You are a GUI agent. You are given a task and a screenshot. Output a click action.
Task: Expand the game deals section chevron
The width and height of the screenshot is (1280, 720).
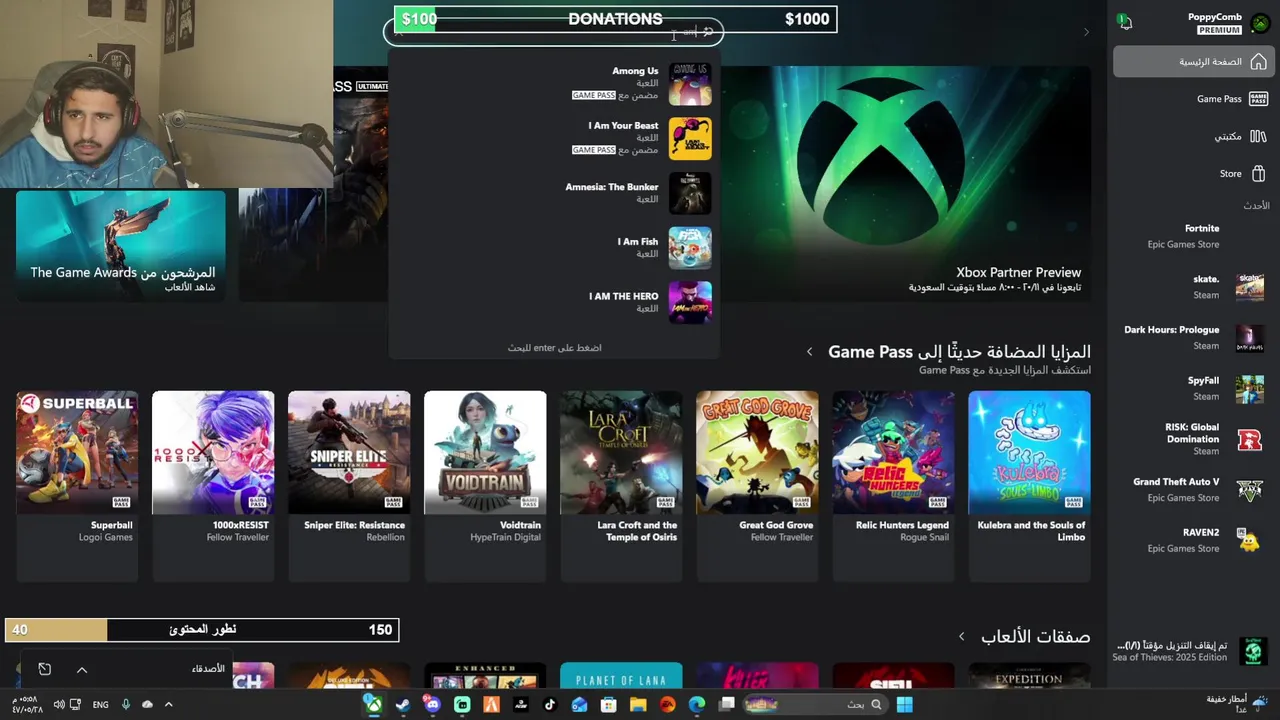961,637
